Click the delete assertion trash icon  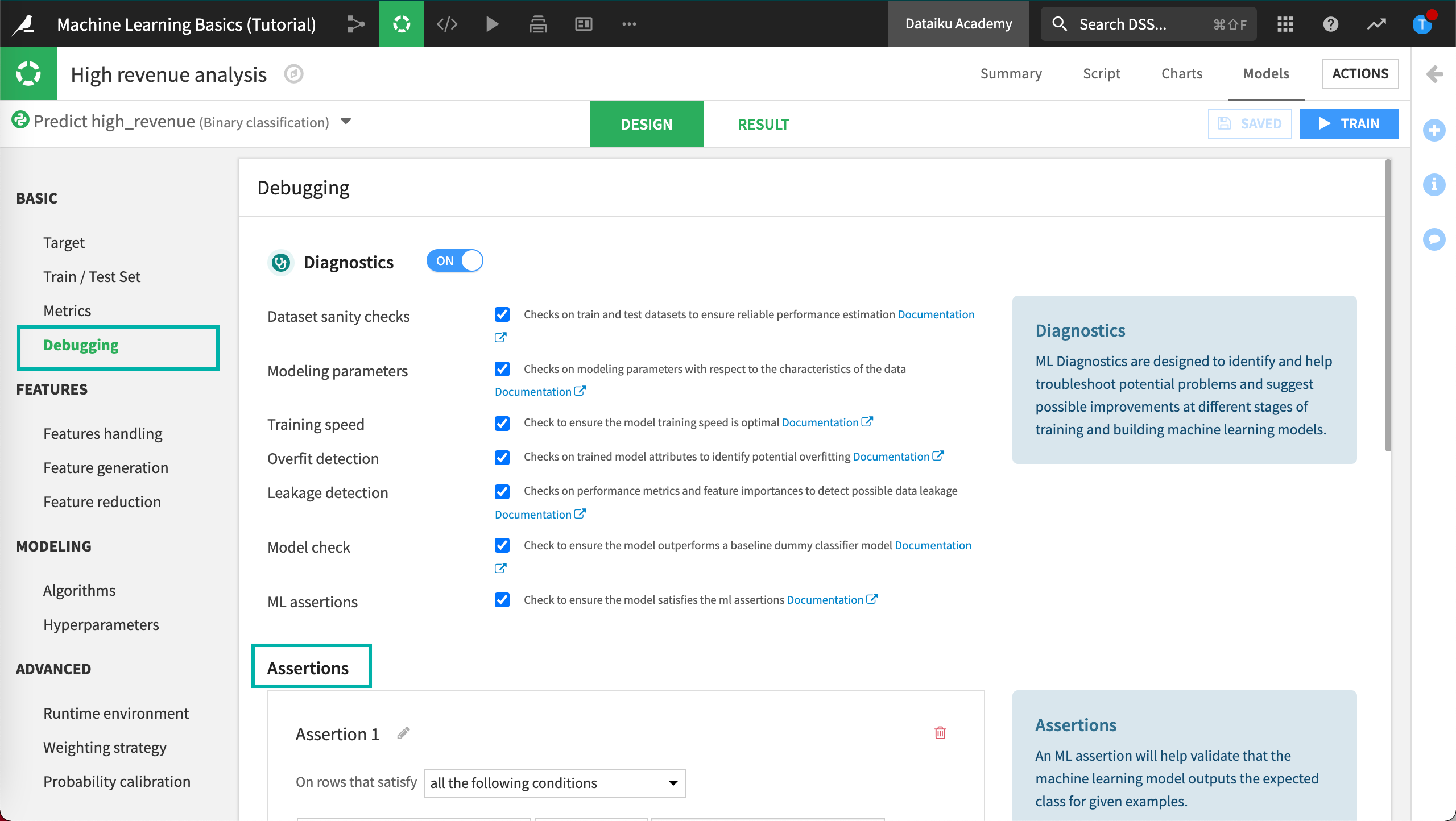pyautogui.click(x=941, y=733)
